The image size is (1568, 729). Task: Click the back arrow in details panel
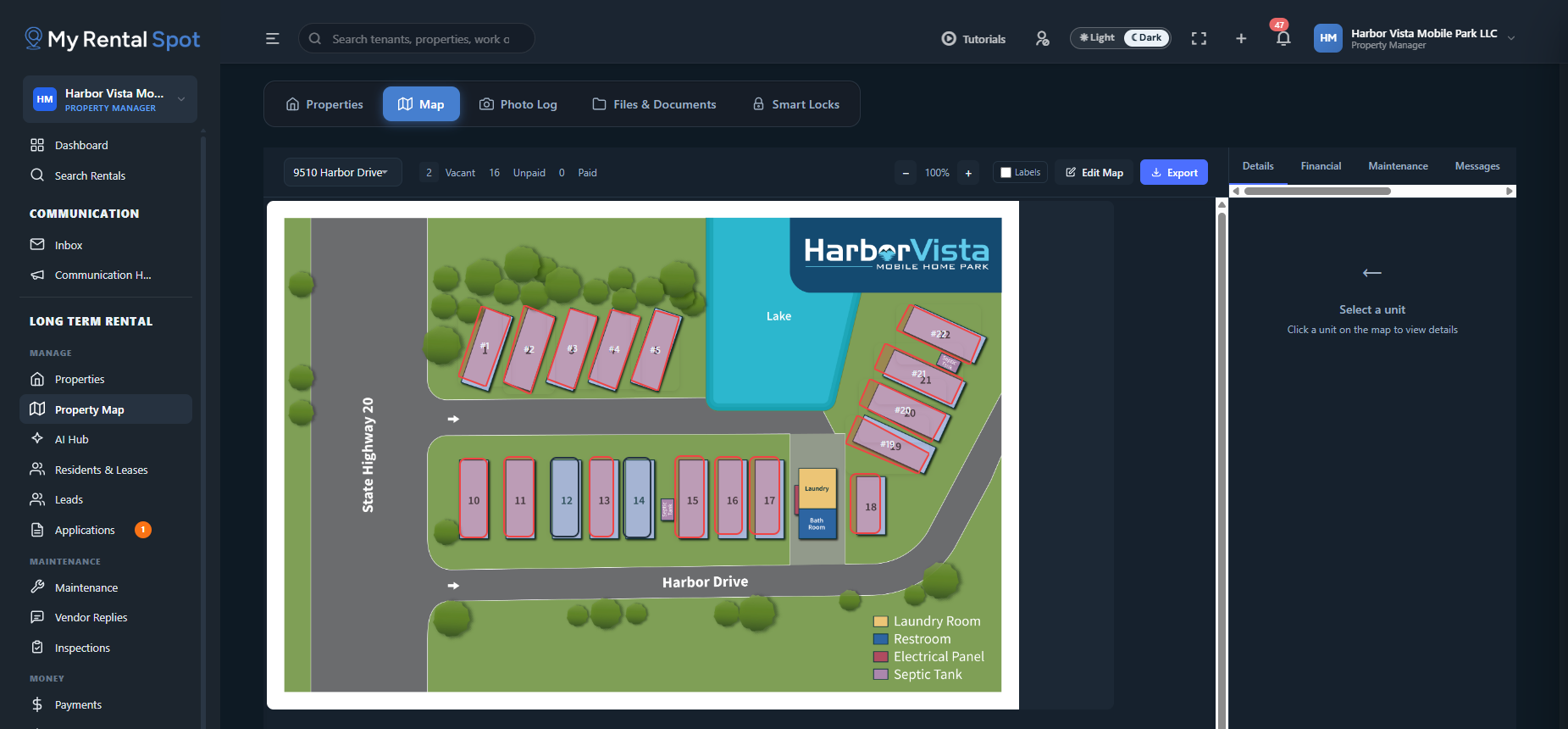click(1372, 273)
